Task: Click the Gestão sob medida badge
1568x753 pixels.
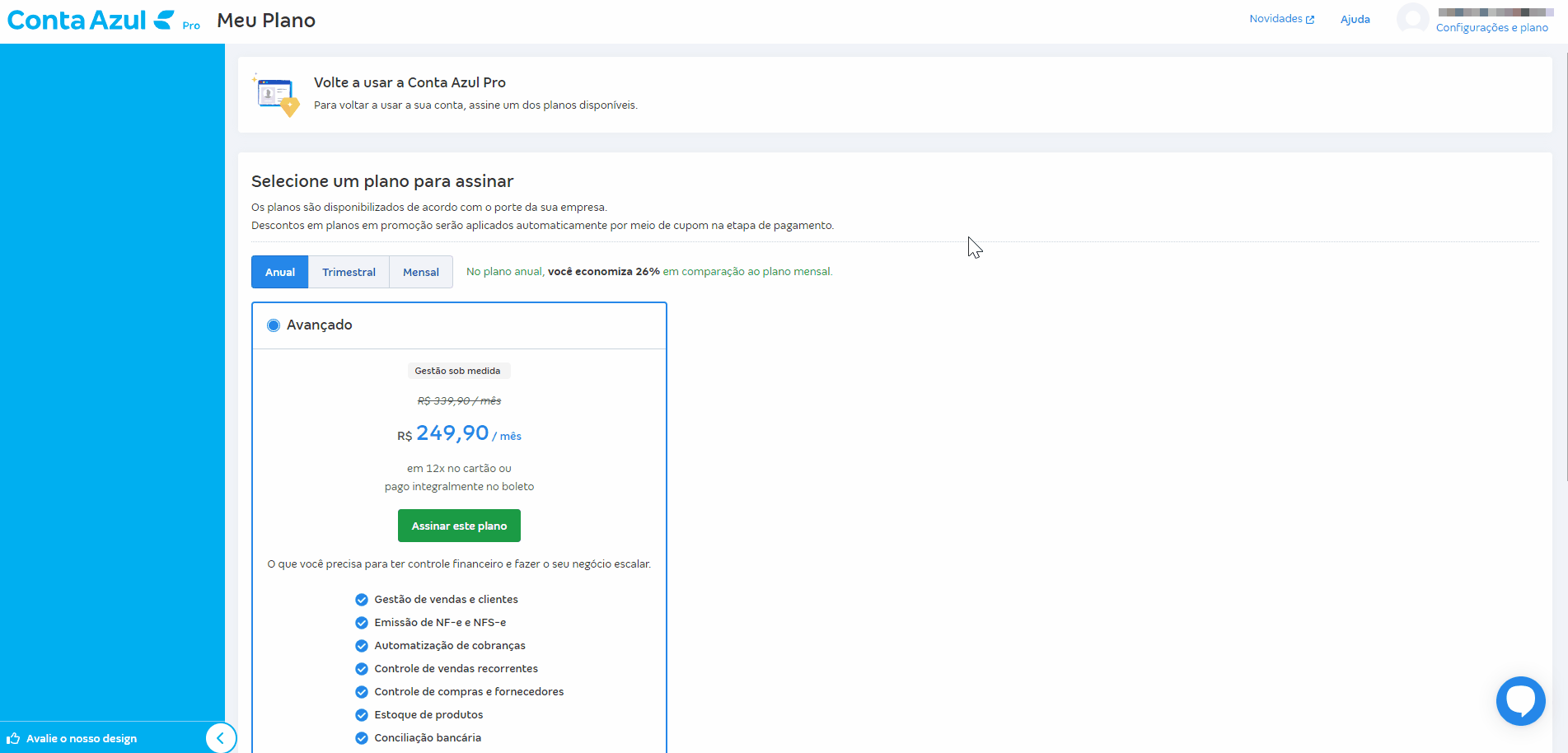Action: coord(459,370)
